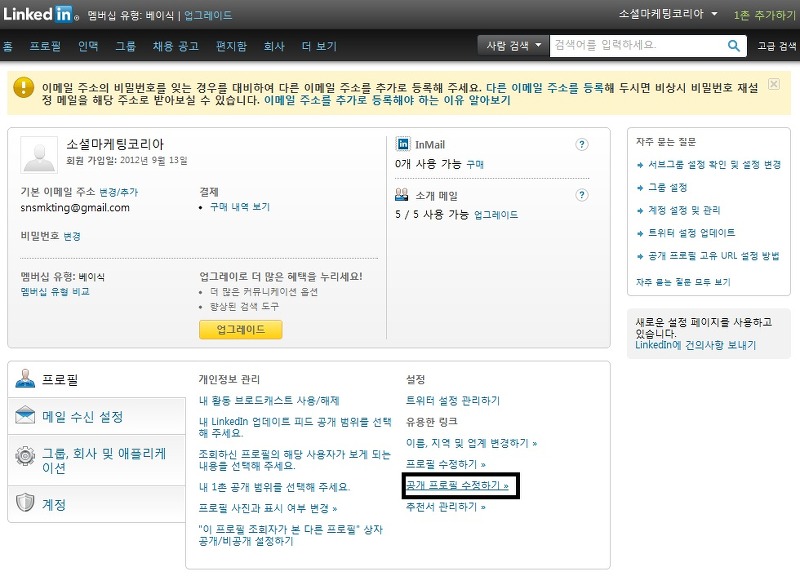Open FAQ 계정 설정 및 관리
The width and height of the screenshot is (800, 576).
click(x=684, y=210)
